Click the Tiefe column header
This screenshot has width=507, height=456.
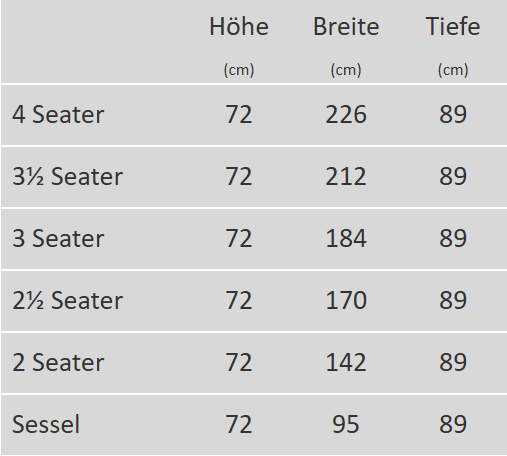click(453, 26)
